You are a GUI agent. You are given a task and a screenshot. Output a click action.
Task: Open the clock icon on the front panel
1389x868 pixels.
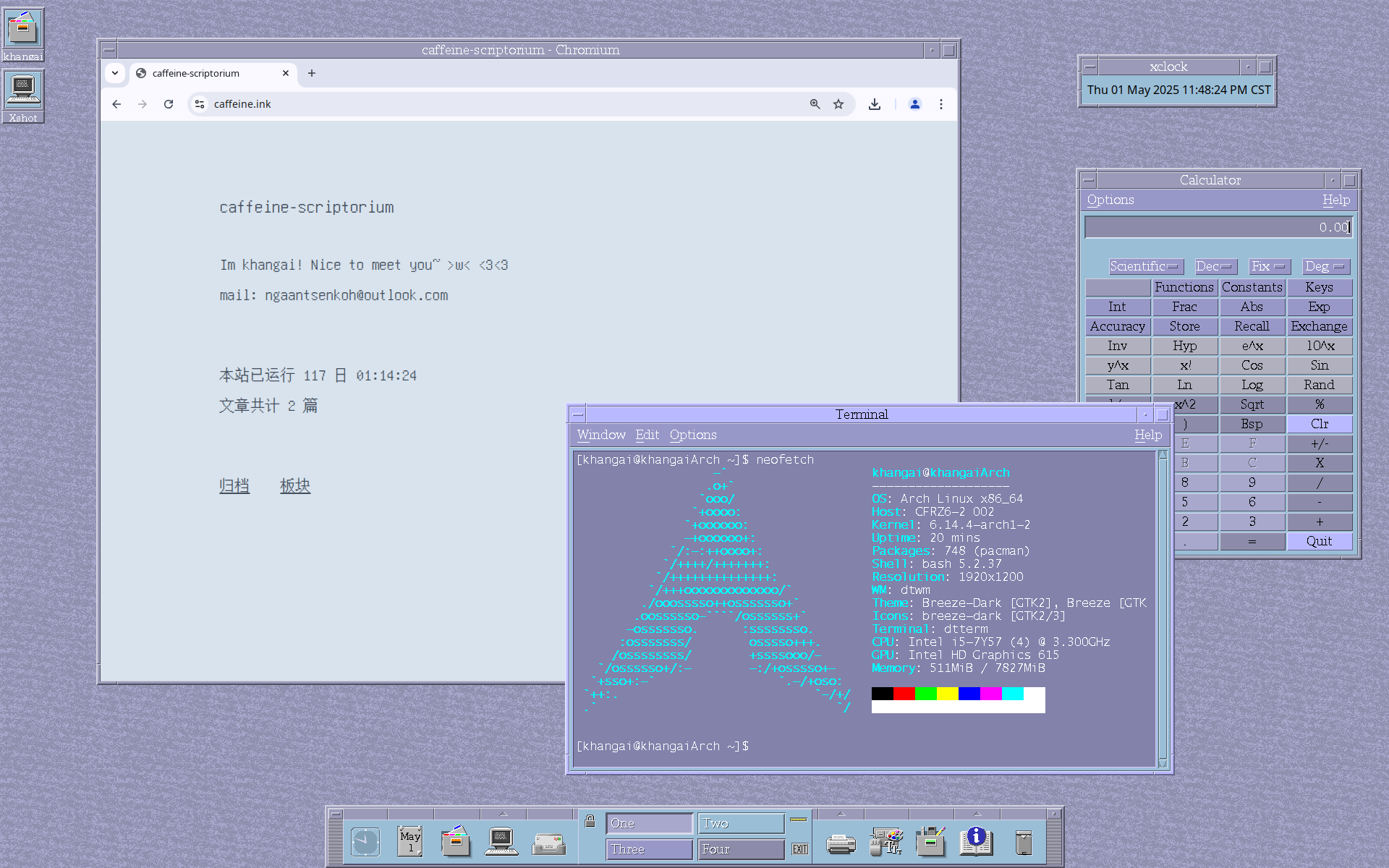[365, 842]
